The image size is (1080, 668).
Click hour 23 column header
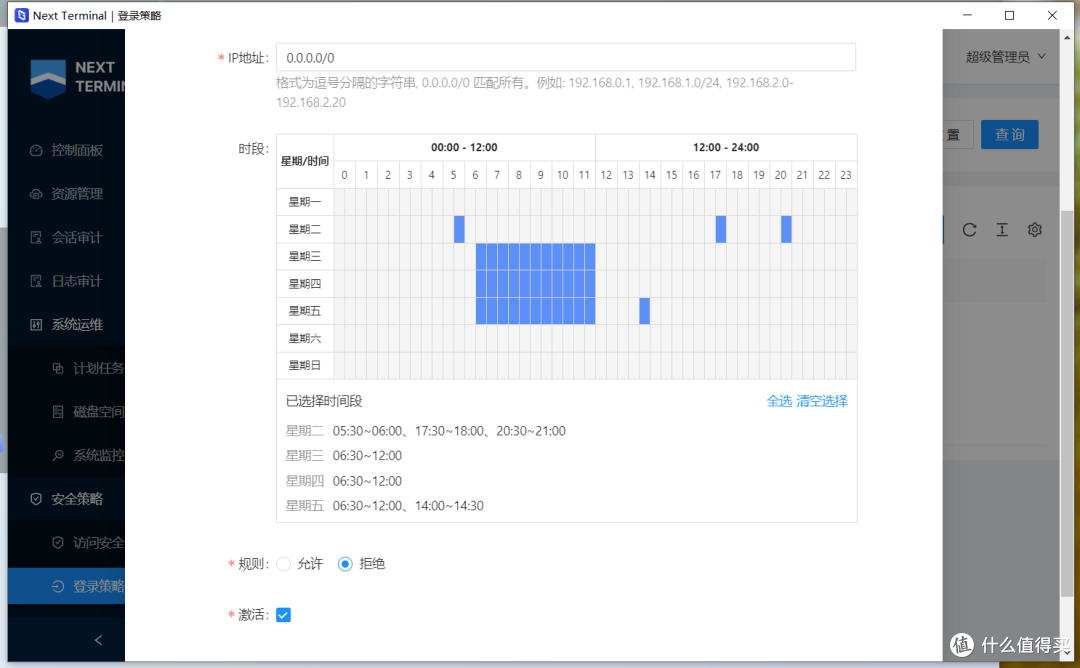[846, 175]
